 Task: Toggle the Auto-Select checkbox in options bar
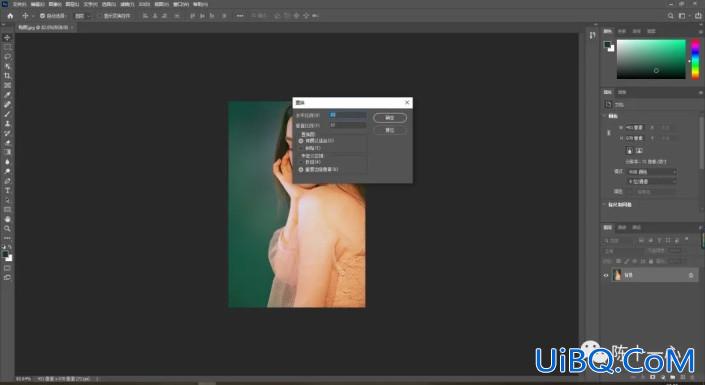point(42,16)
